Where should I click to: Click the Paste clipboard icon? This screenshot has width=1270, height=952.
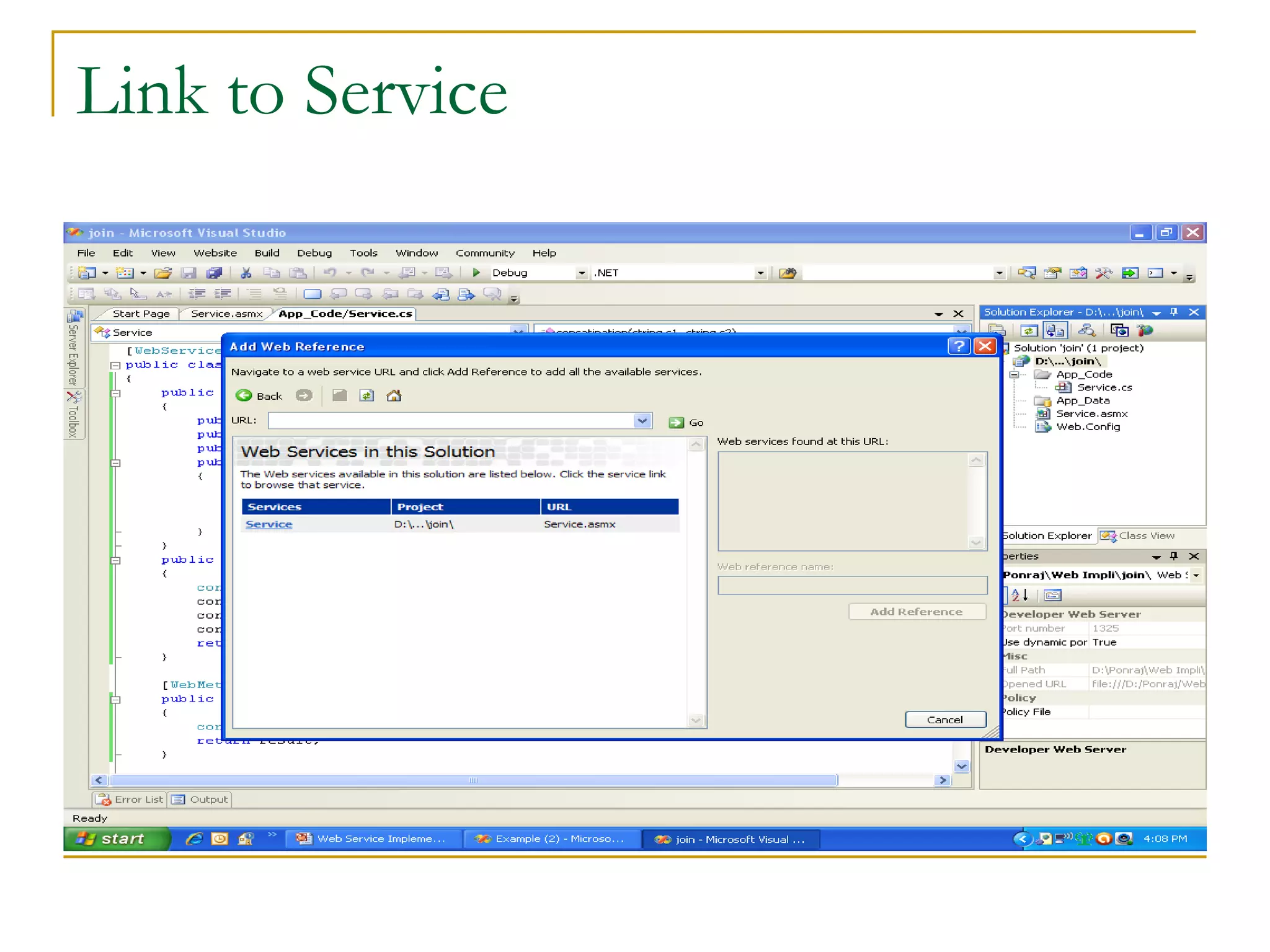298,273
